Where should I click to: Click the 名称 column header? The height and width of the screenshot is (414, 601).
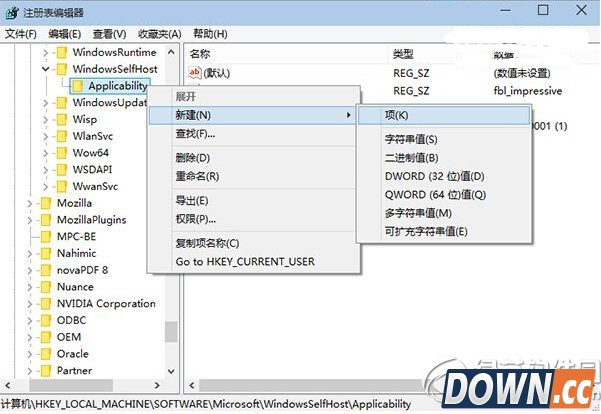click(286, 54)
